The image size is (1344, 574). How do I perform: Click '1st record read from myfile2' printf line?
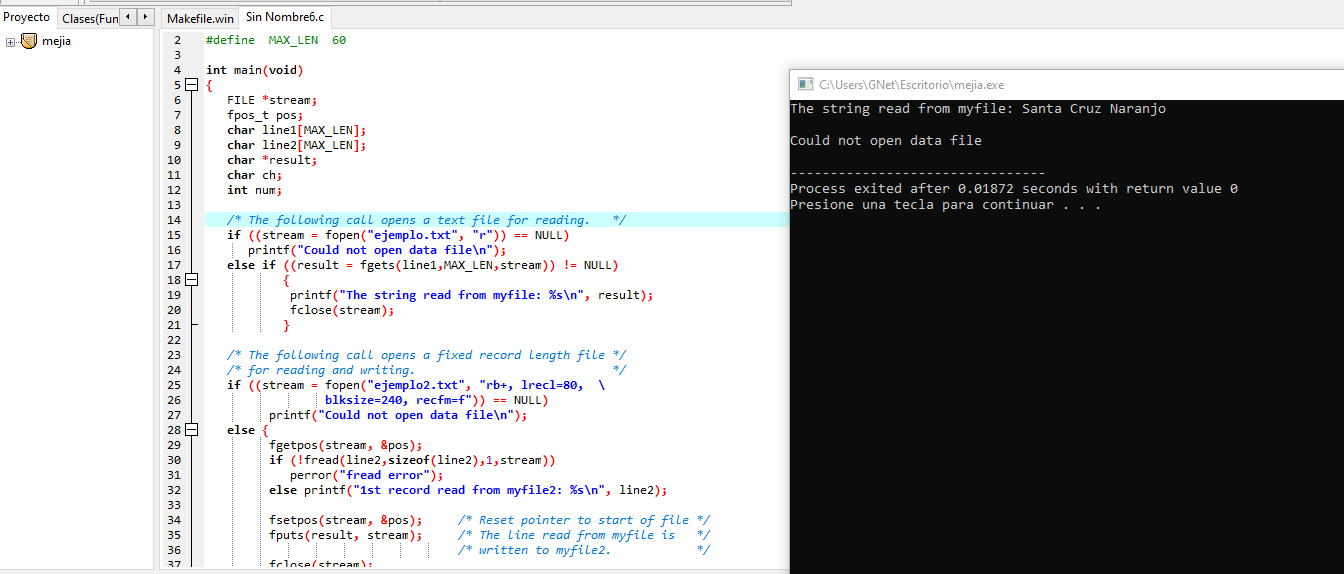(x=468, y=490)
